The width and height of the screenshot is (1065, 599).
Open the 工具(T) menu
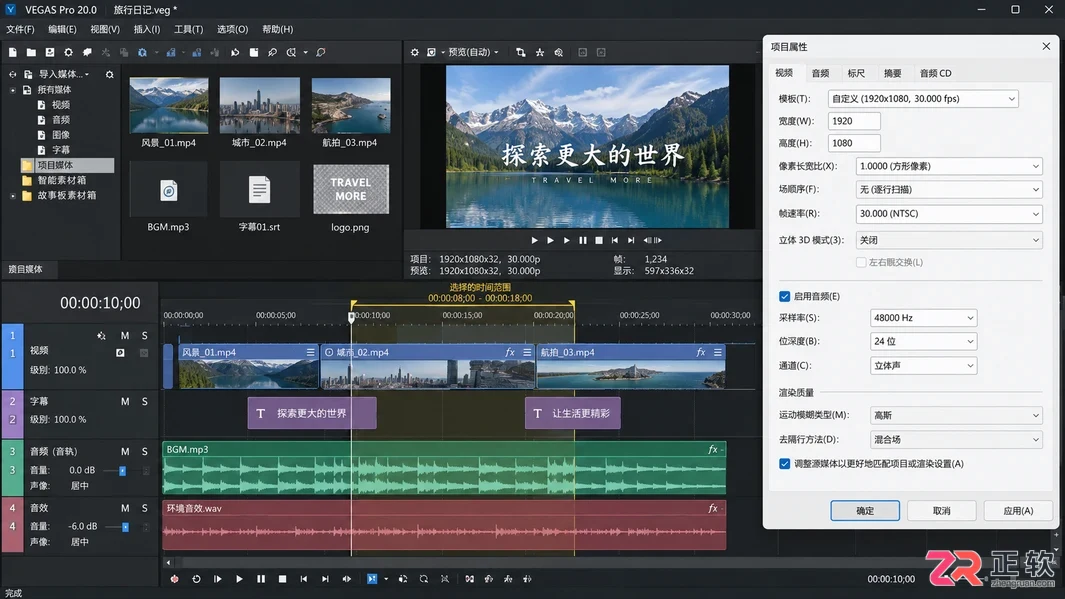click(188, 29)
